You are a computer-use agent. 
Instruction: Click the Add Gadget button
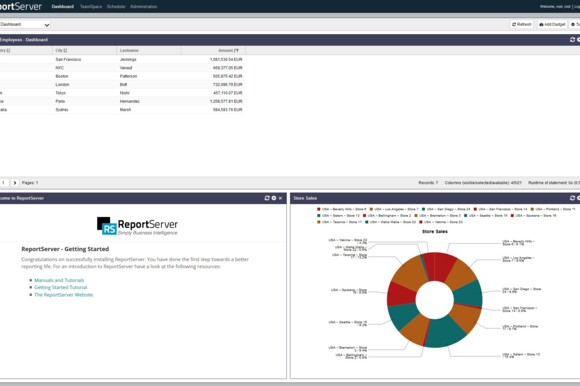coord(552,24)
